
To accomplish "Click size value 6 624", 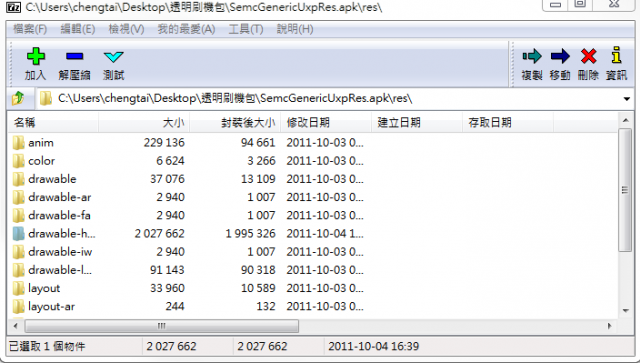I will [171, 161].
